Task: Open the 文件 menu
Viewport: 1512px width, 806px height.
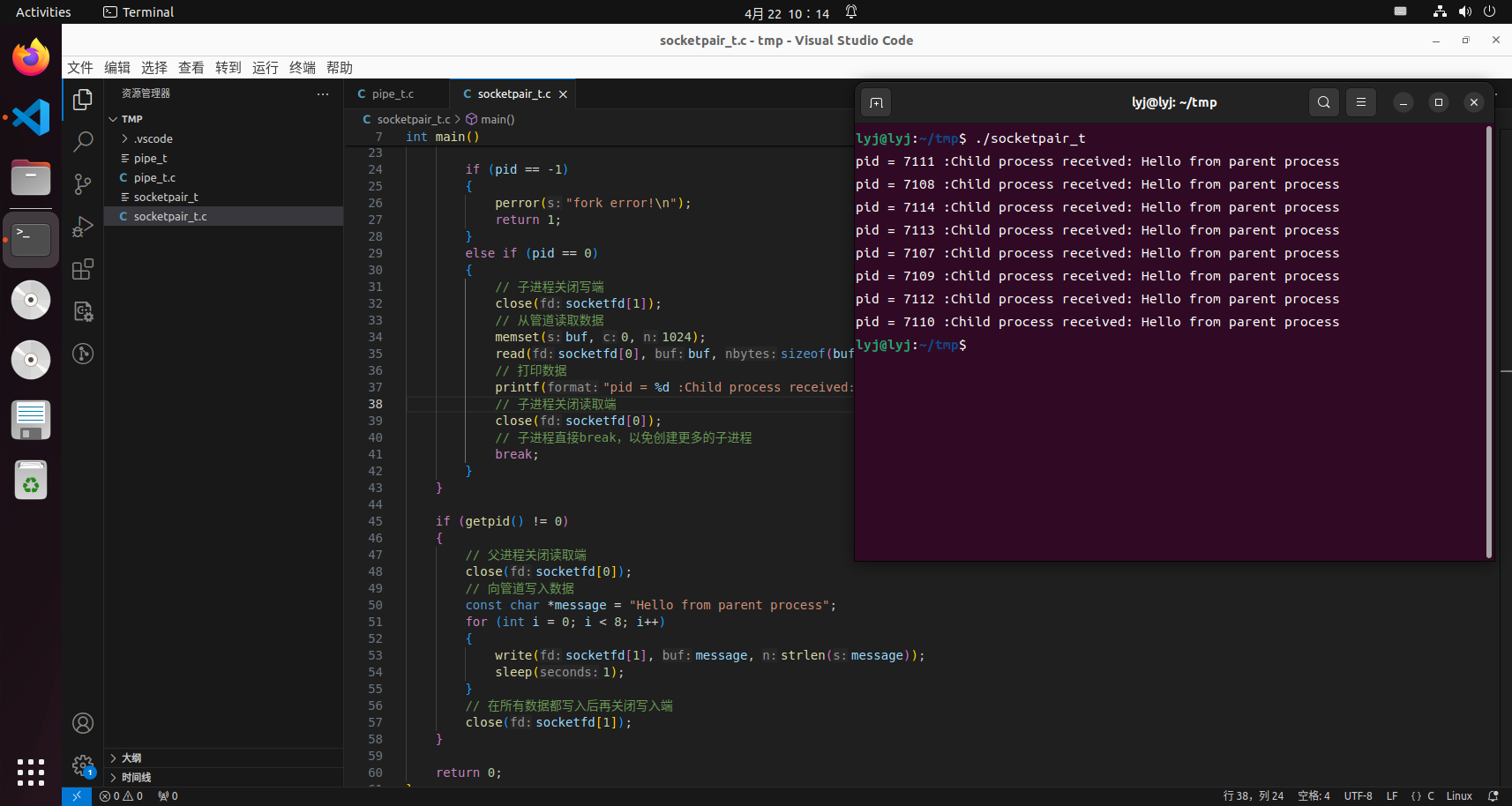Action: click(x=80, y=68)
